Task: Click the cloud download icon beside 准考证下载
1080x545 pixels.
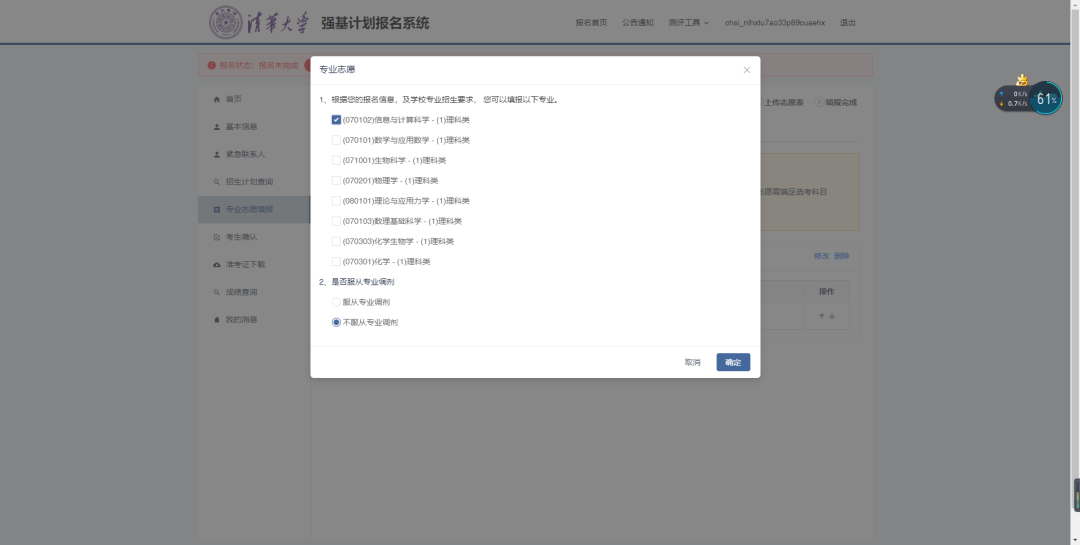Action: (x=217, y=265)
